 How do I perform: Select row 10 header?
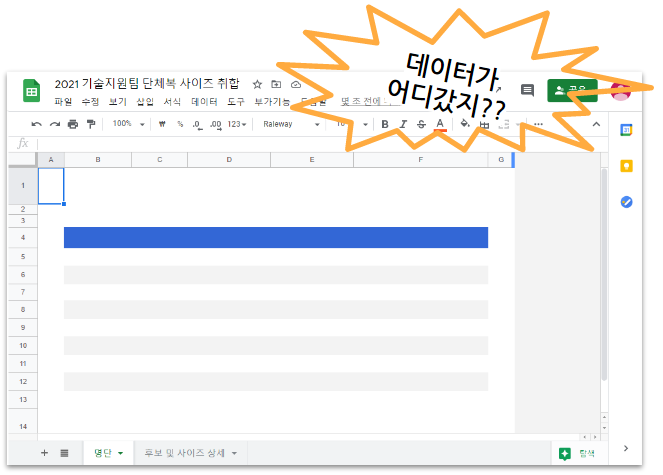click(23, 346)
